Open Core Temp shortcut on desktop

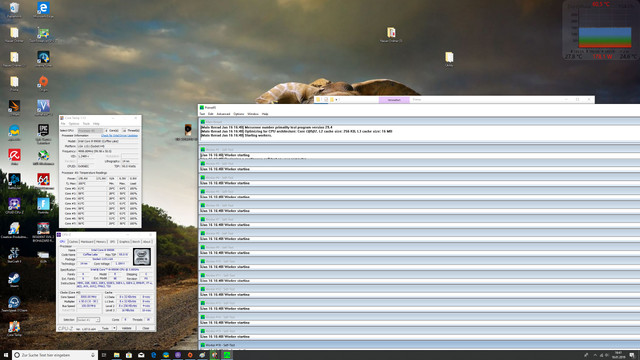pyautogui.click(x=14, y=329)
